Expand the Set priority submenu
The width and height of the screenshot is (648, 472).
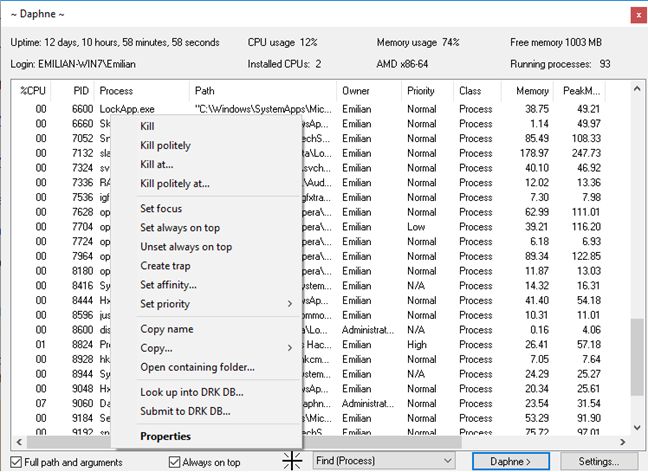[x=217, y=304]
